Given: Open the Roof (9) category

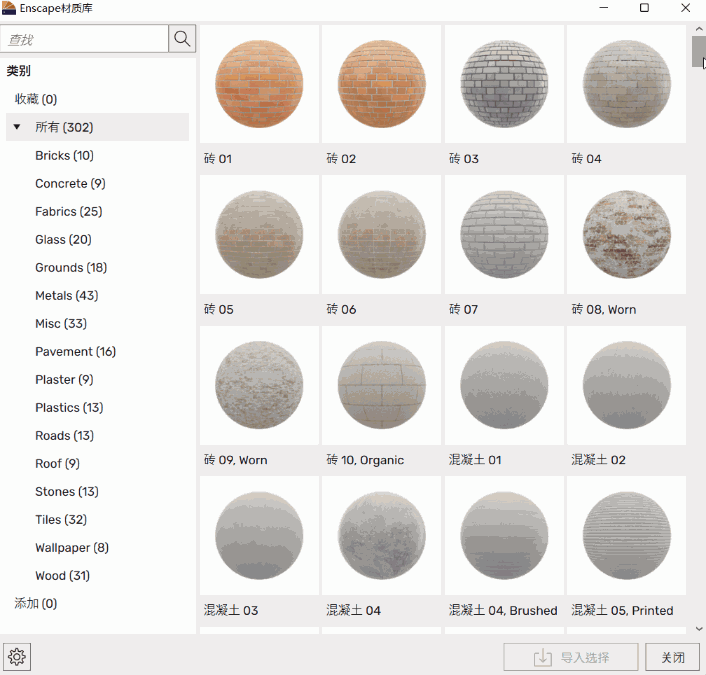Looking at the screenshot, I should pyautogui.click(x=57, y=463).
